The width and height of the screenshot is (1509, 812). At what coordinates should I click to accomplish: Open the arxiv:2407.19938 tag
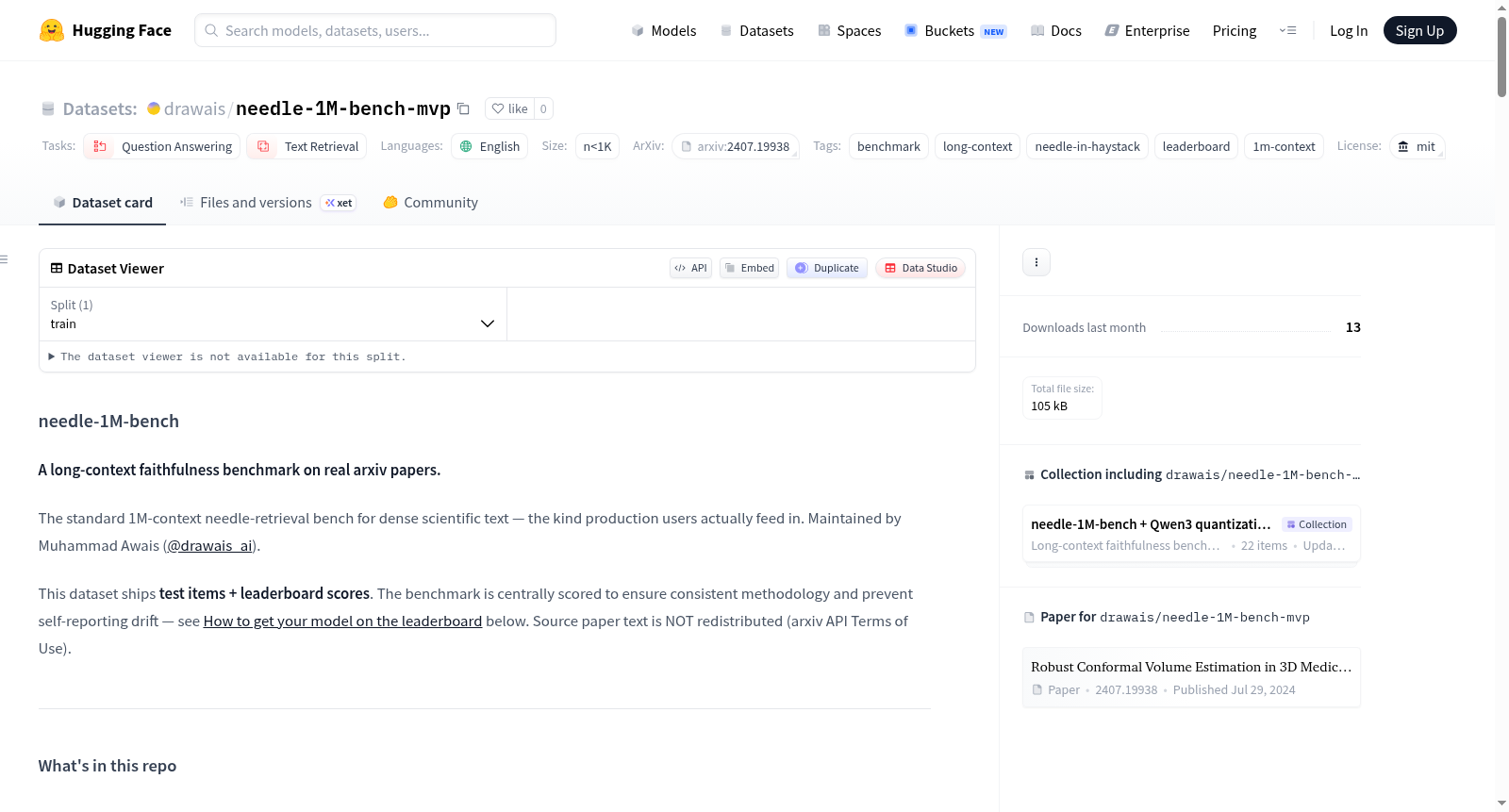pos(736,146)
